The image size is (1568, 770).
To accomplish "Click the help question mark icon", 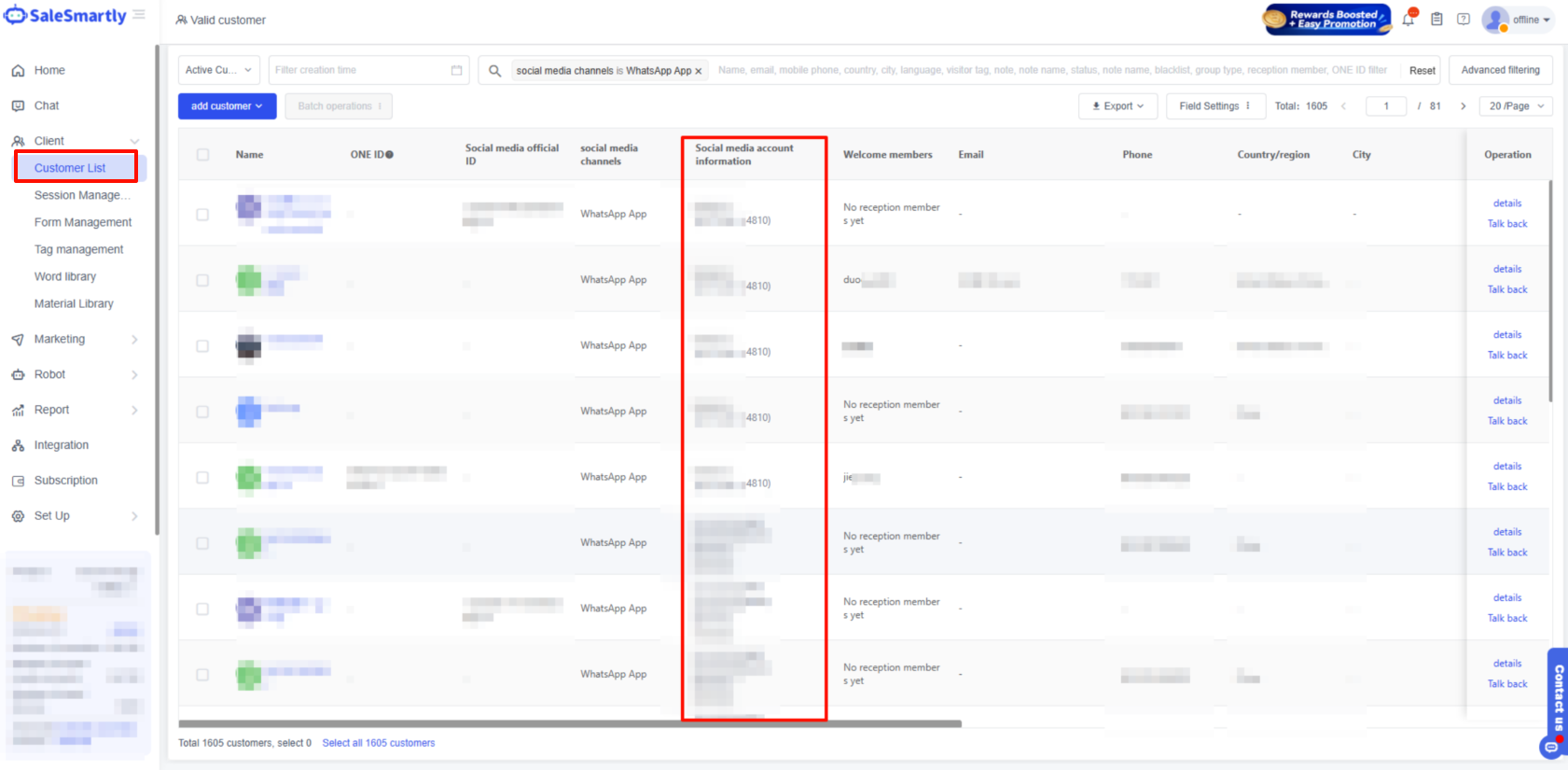I will pyautogui.click(x=1464, y=20).
